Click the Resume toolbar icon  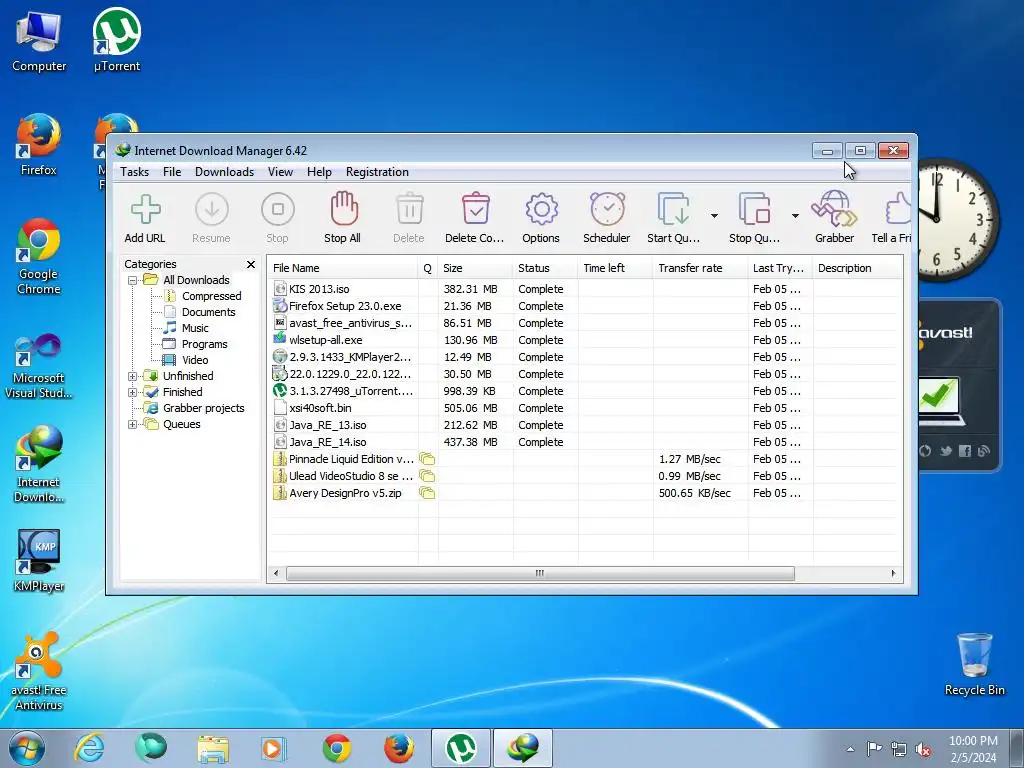click(212, 210)
